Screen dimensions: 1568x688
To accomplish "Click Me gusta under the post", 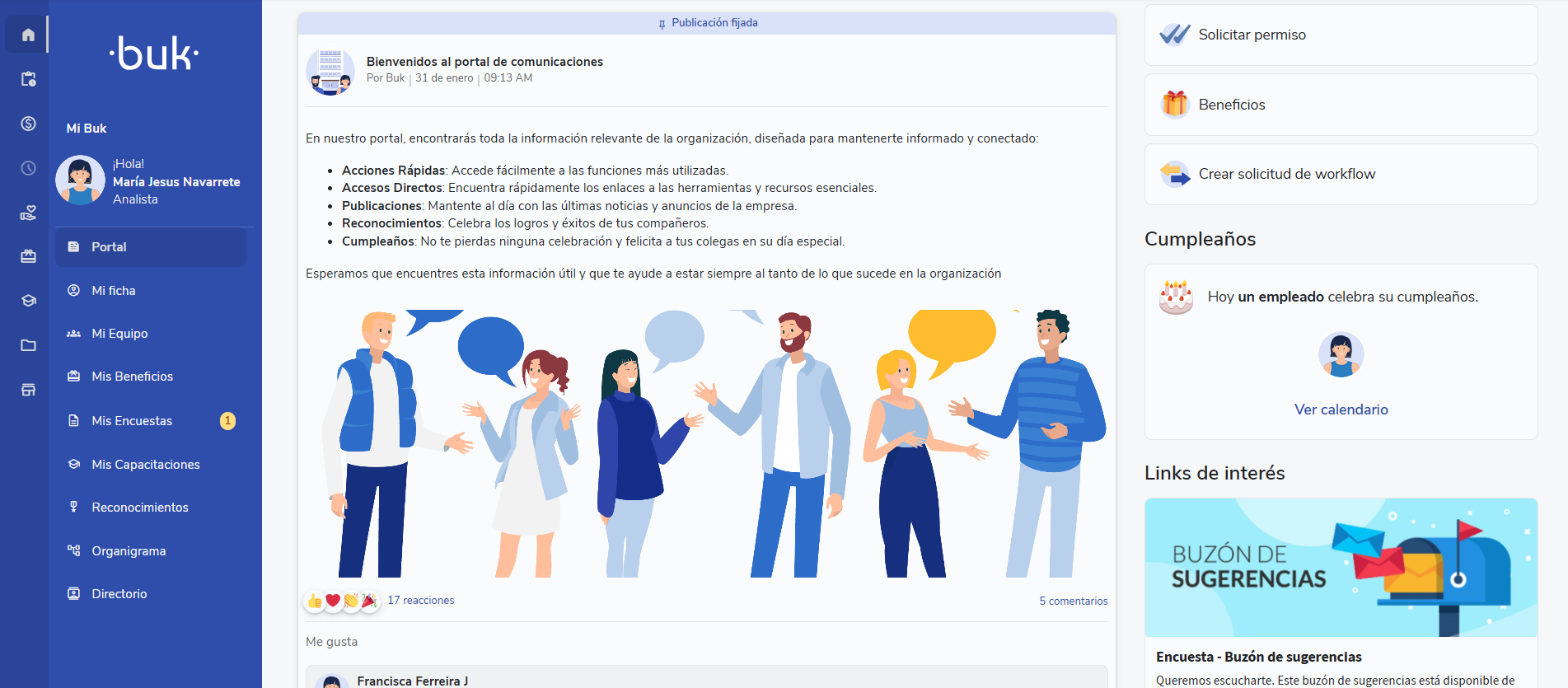I will tap(331, 642).
